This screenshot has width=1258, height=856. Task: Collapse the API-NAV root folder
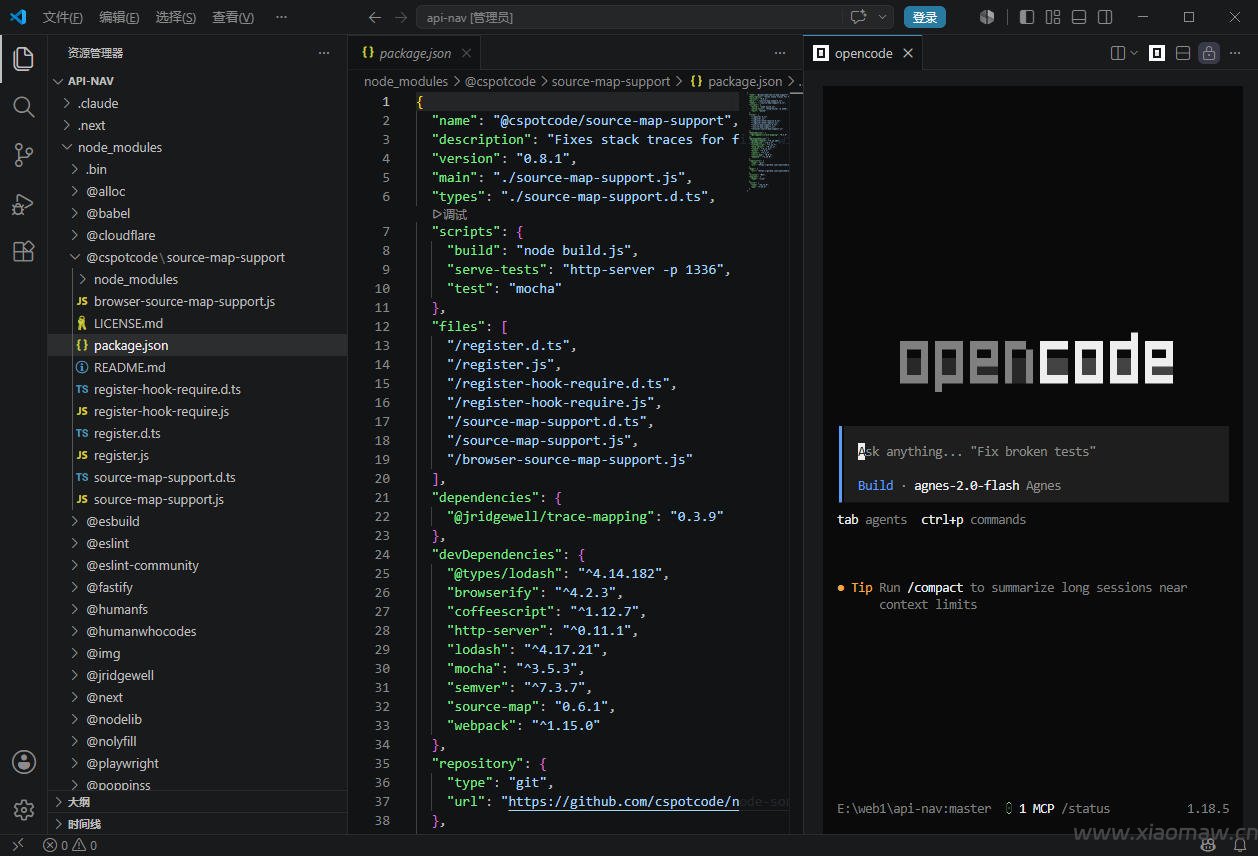(x=198, y=81)
